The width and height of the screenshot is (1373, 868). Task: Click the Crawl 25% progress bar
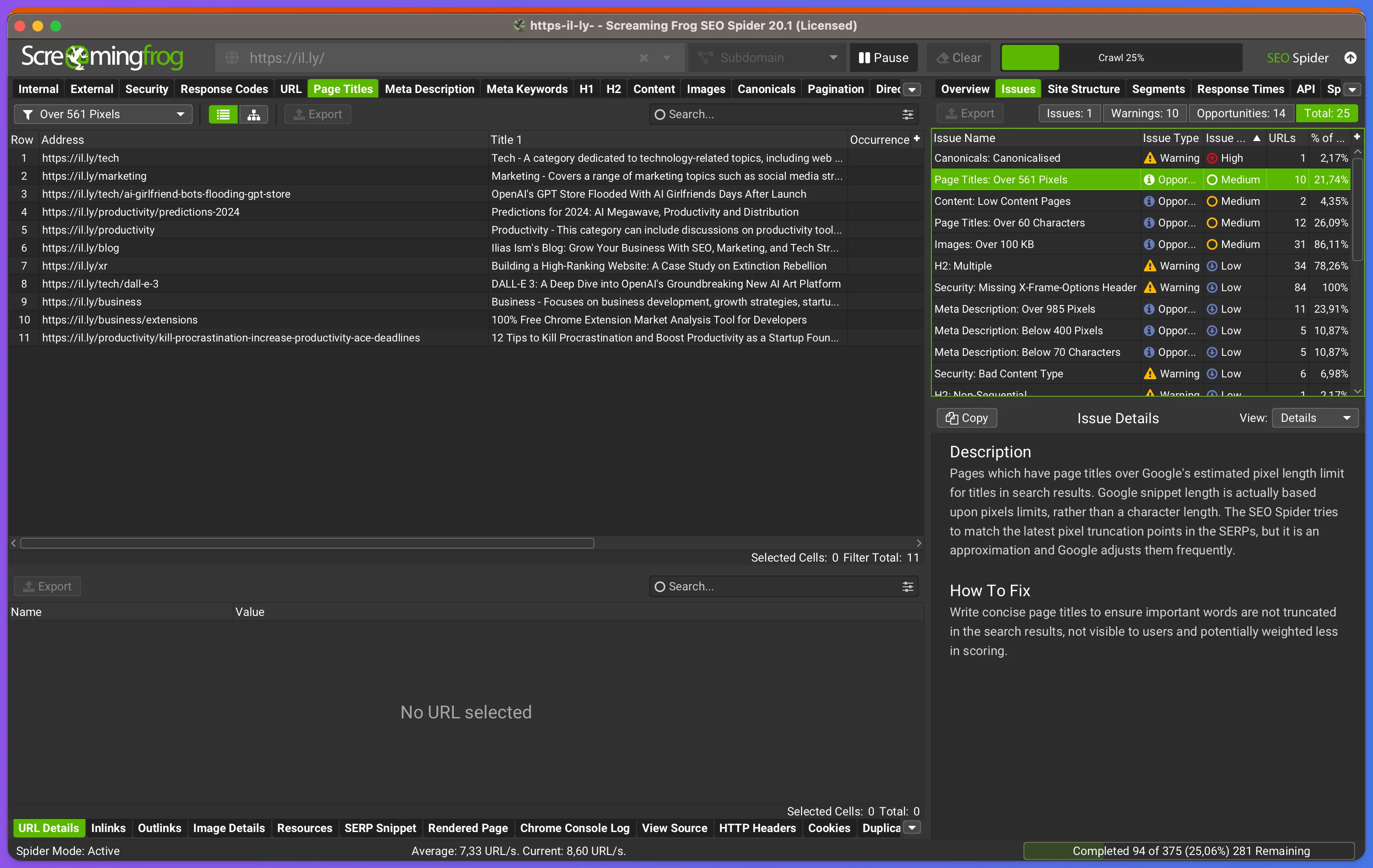tap(1121, 58)
